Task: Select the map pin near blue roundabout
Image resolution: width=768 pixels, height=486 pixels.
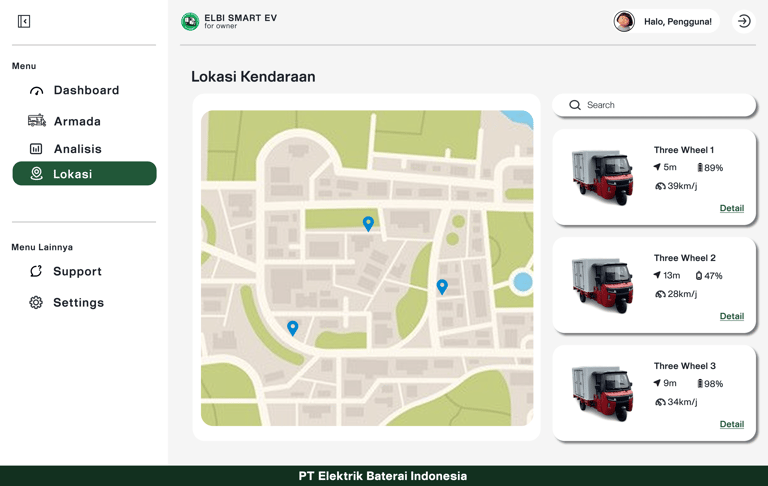Action: [442, 287]
